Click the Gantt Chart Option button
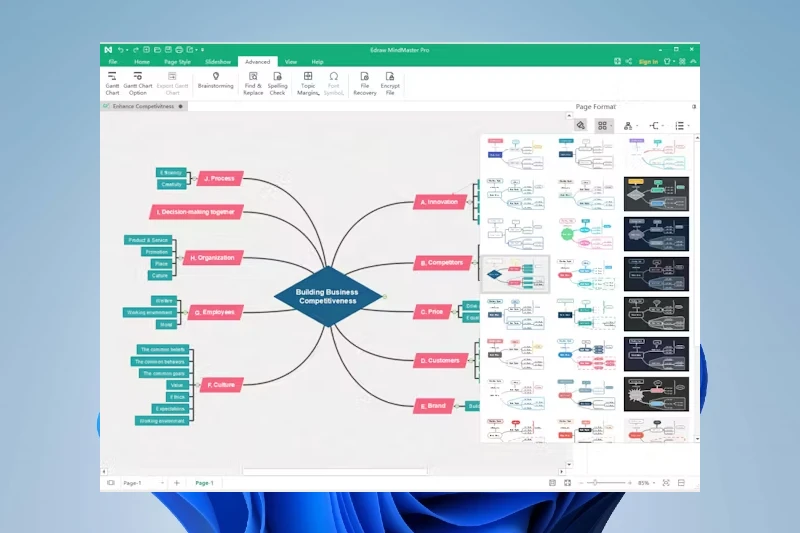The width and height of the screenshot is (800, 533). [x=138, y=82]
